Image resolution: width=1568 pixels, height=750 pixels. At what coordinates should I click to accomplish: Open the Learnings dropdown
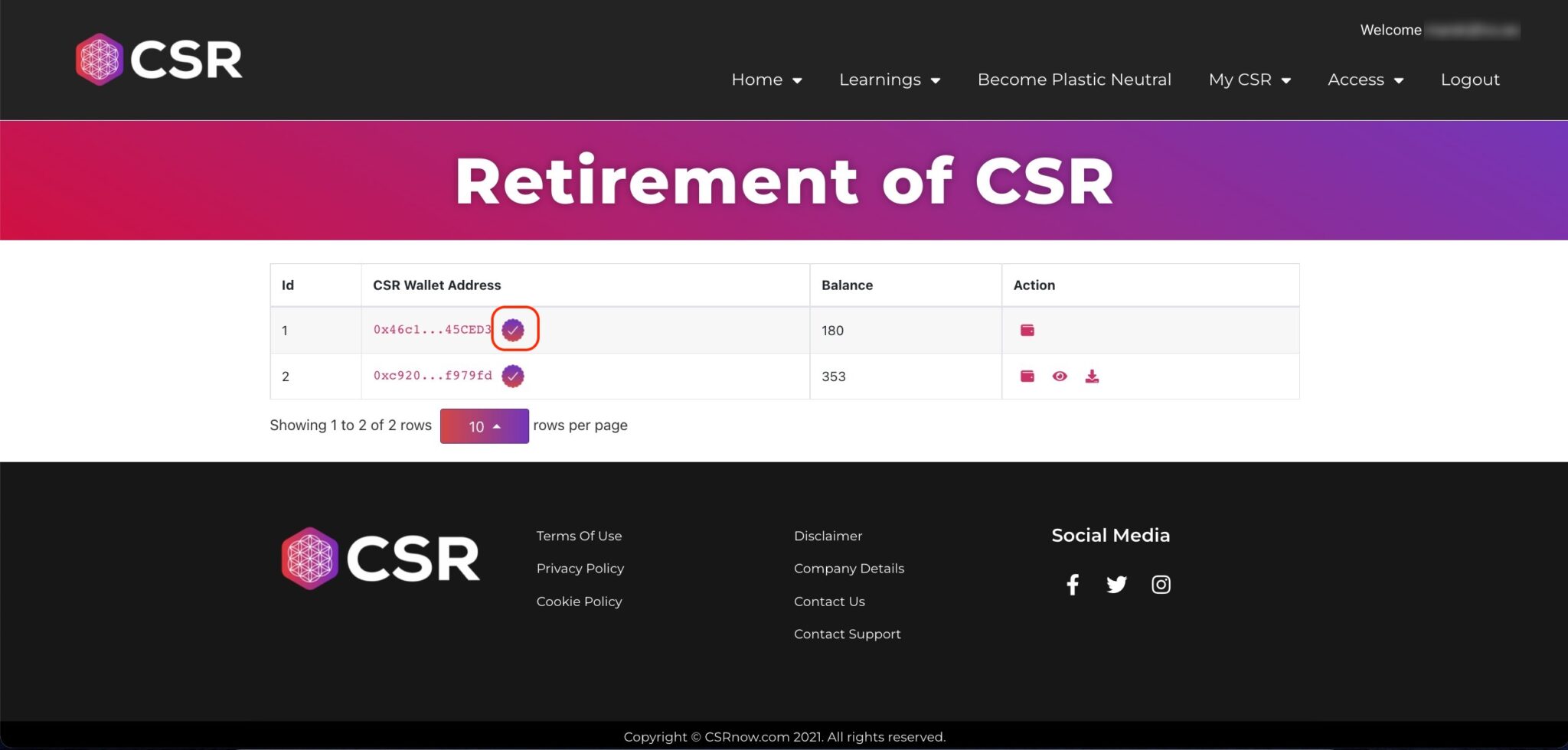click(x=888, y=80)
